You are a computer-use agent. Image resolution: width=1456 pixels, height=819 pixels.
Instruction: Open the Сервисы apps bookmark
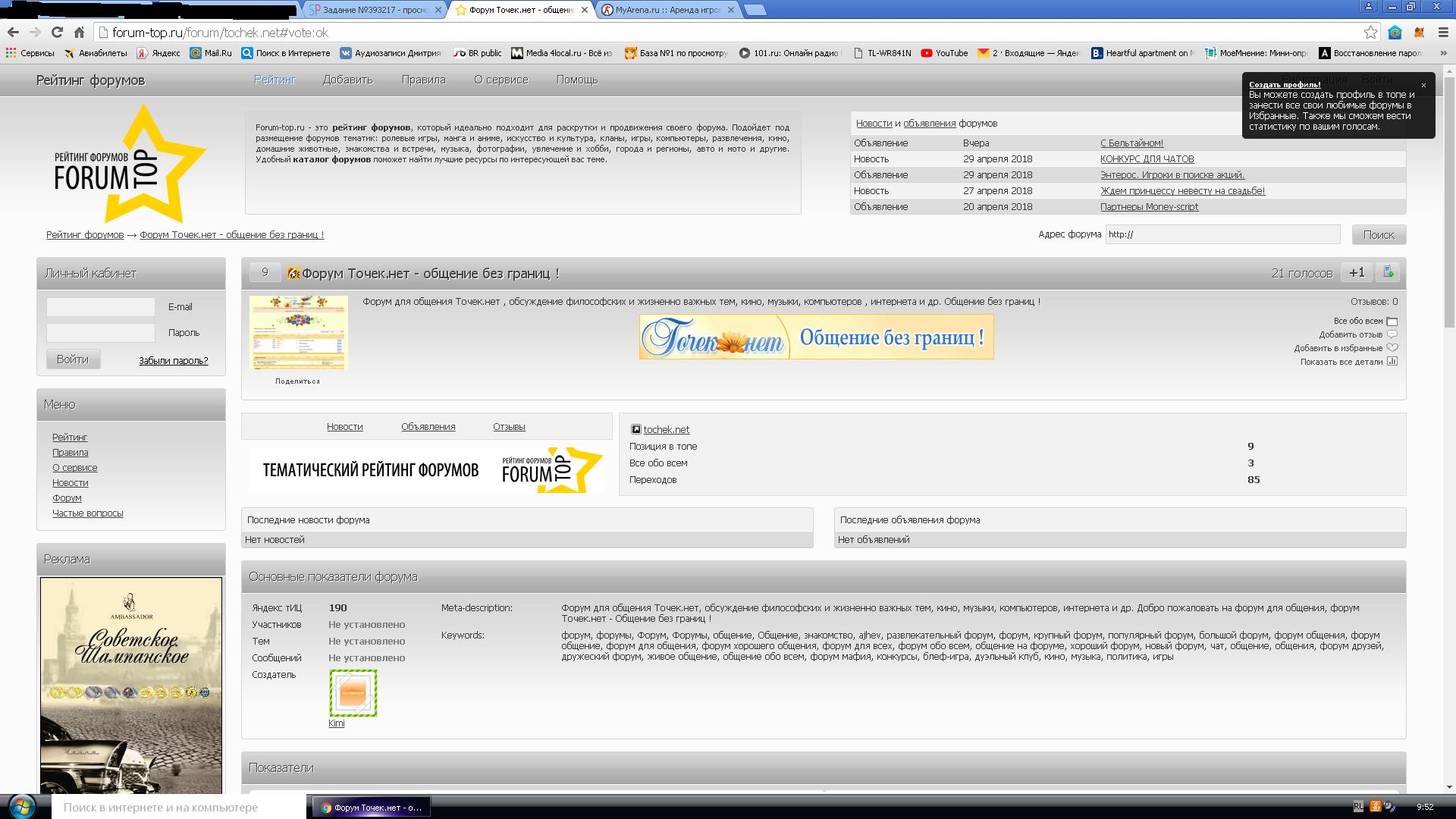(x=30, y=53)
